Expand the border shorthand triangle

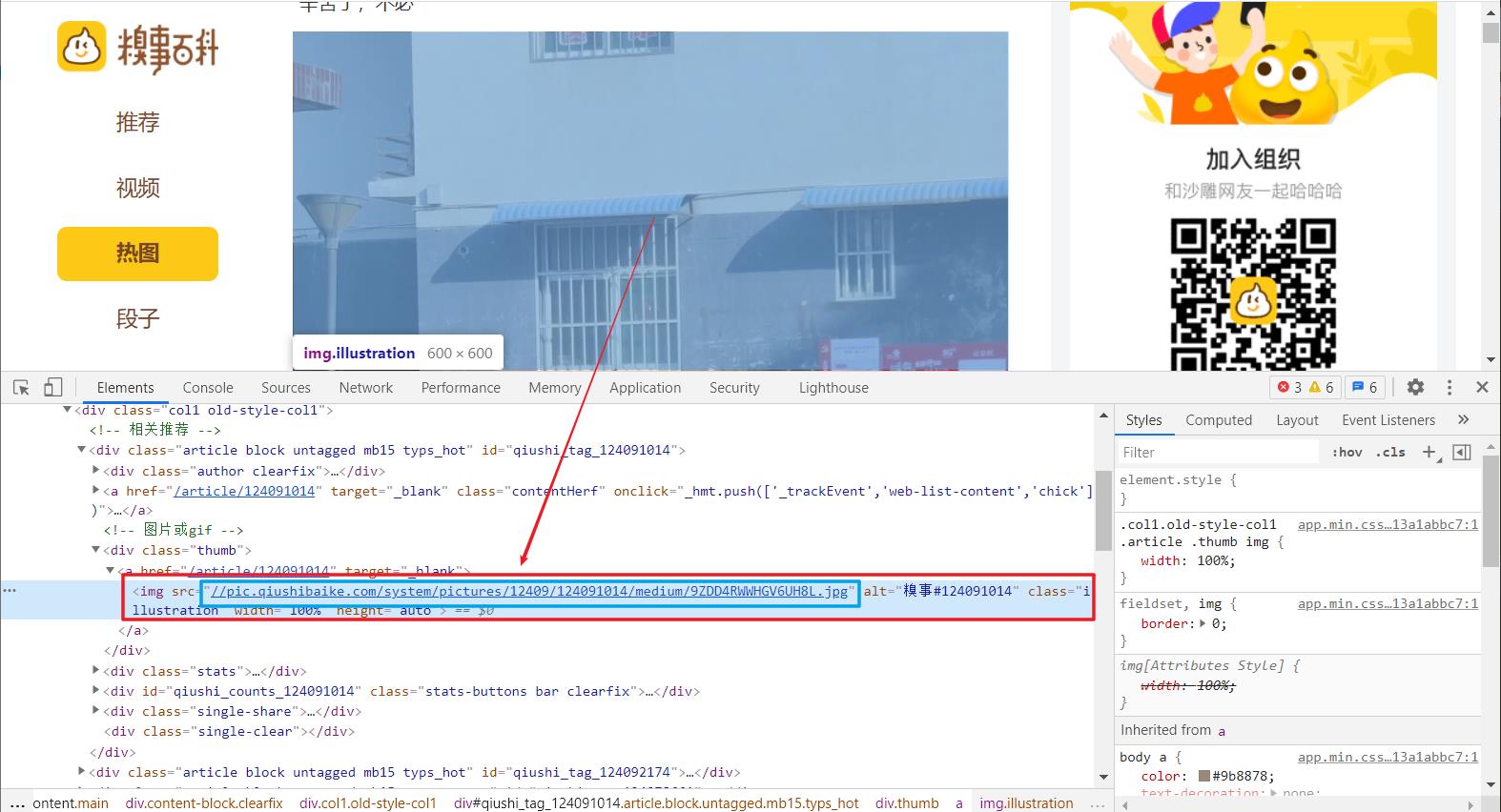[1202, 623]
